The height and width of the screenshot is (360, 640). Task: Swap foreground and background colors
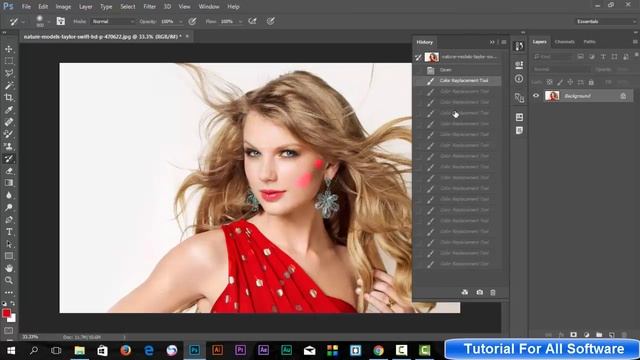click(13, 304)
